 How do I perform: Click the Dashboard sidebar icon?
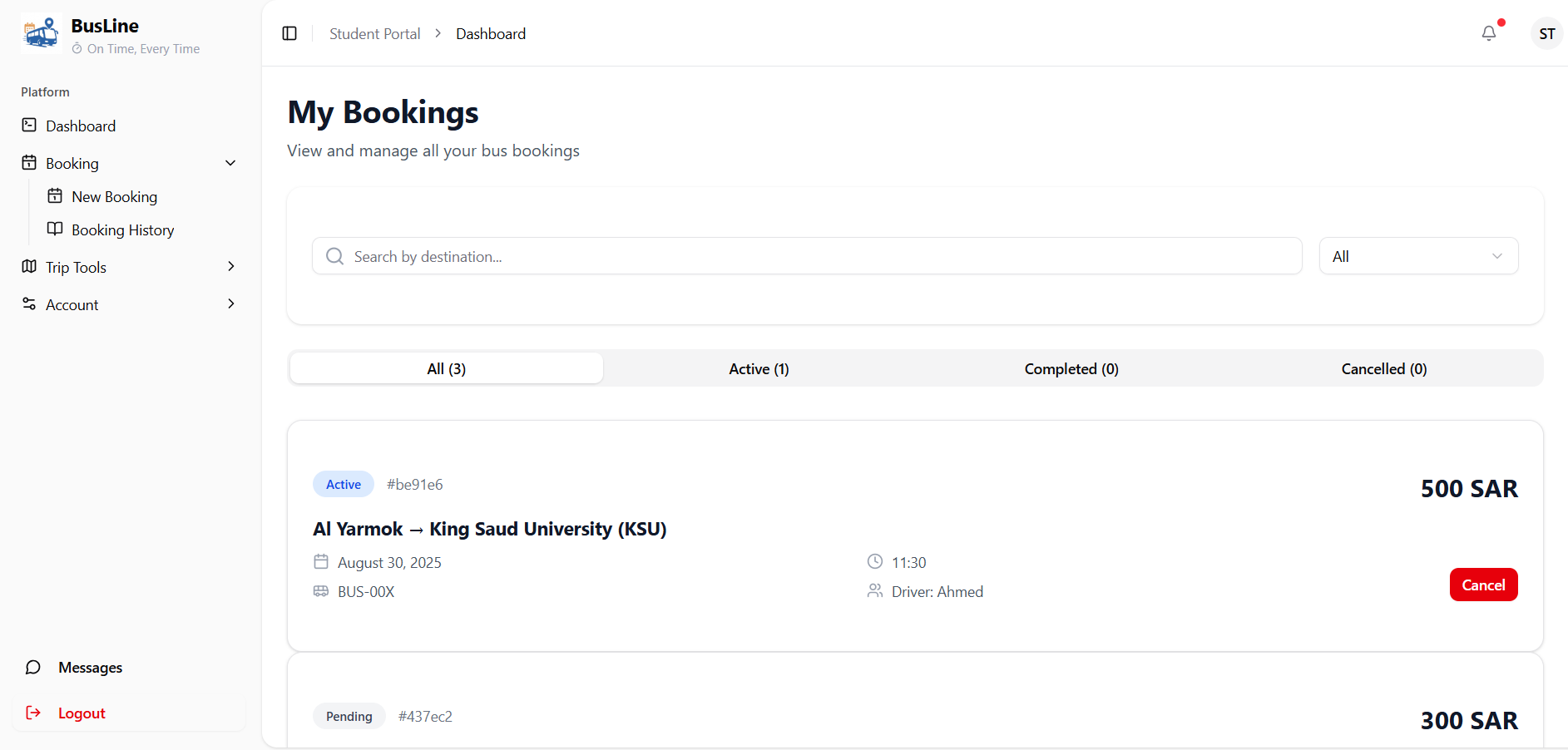[29, 126]
